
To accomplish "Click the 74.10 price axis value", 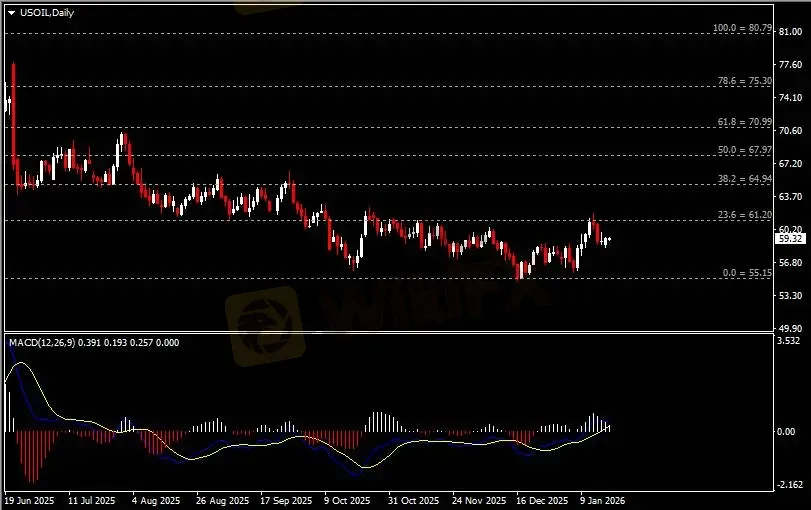I will pos(790,98).
